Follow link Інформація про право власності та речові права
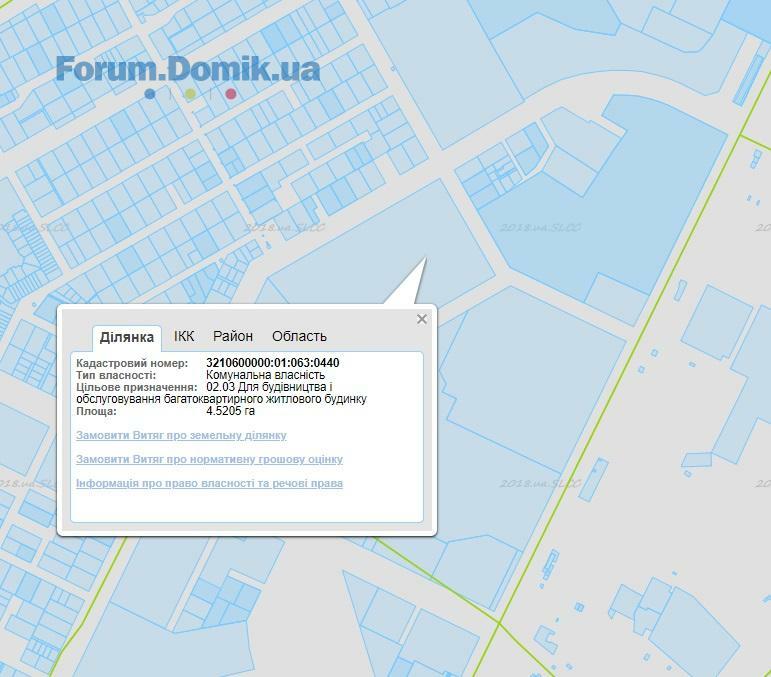 pyautogui.click(x=209, y=483)
